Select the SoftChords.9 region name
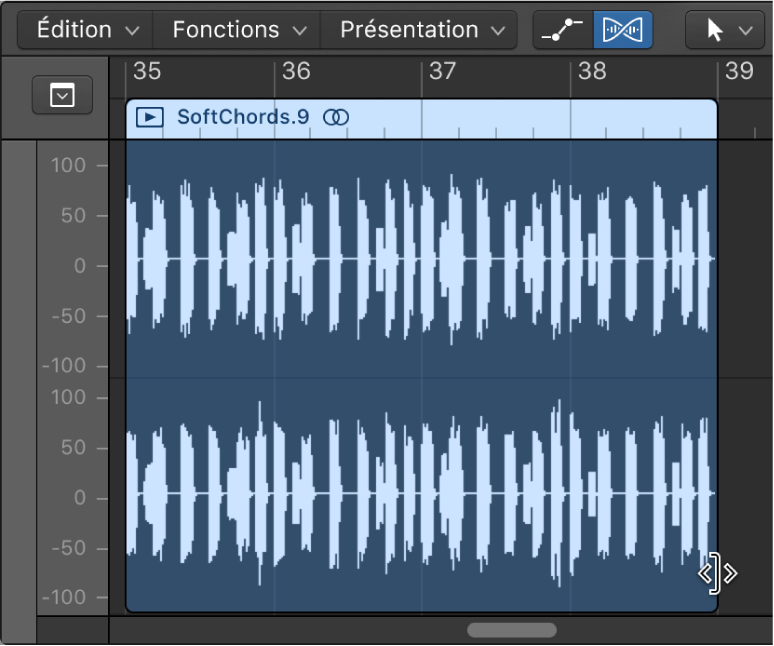 (243, 118)
